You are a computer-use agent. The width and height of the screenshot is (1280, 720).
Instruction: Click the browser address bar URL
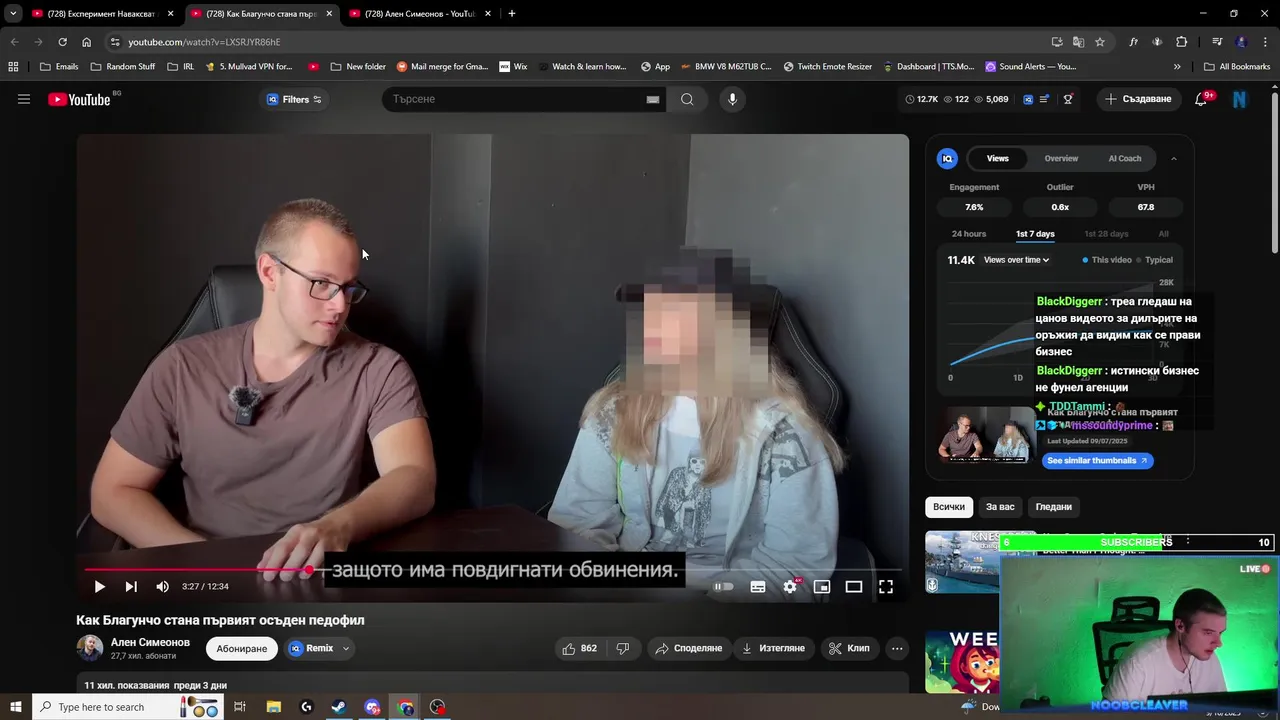point(204,42)
